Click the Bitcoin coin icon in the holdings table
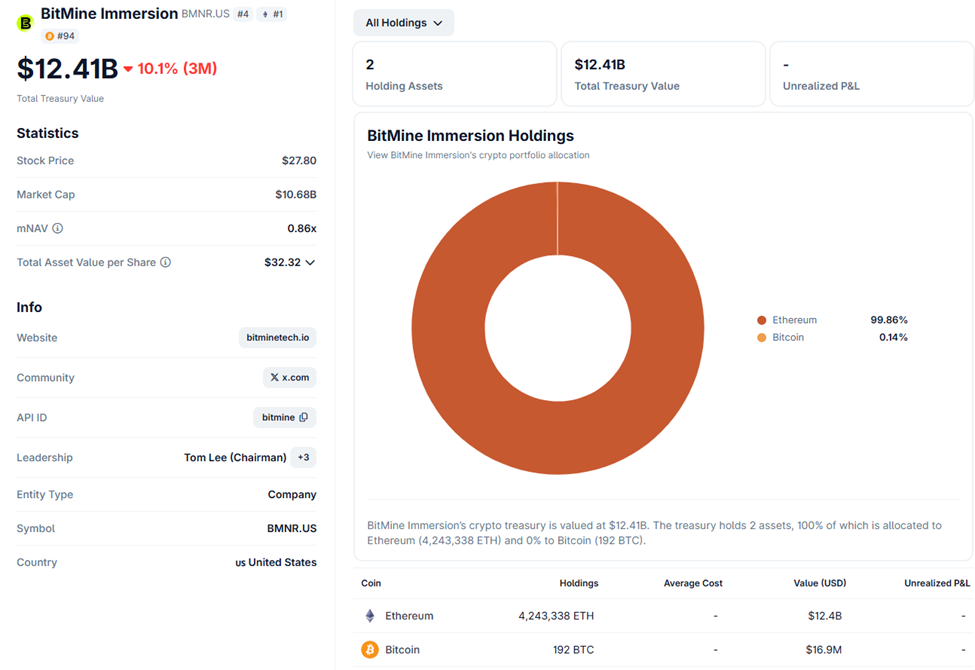The width and height of the screenshot is (975, 670). pyautogui.click(x=371, y=649)
